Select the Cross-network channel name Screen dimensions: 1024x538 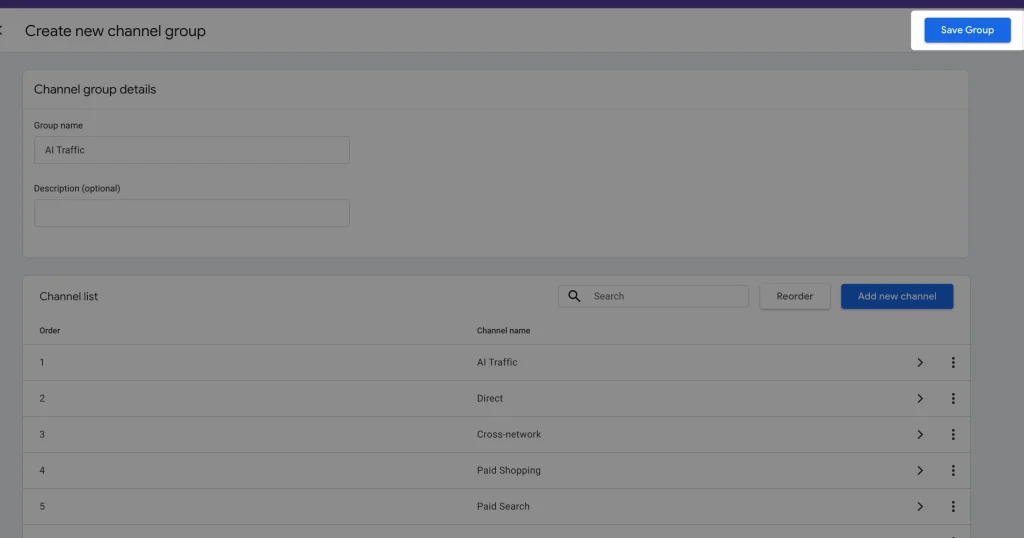[x=509, y=434]
